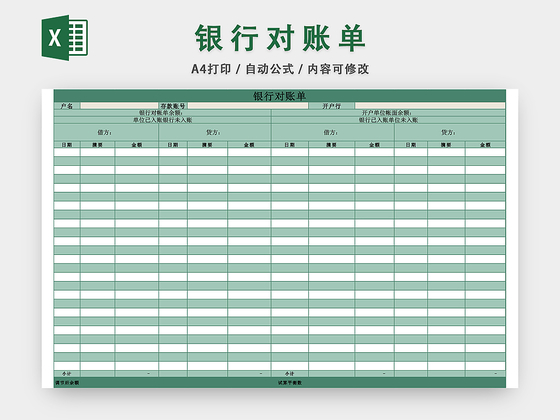Image resolution: width=560 pixels, height=420 pixels.
Task: Select the 户名 label cell
Action: (x=67, y=106)
